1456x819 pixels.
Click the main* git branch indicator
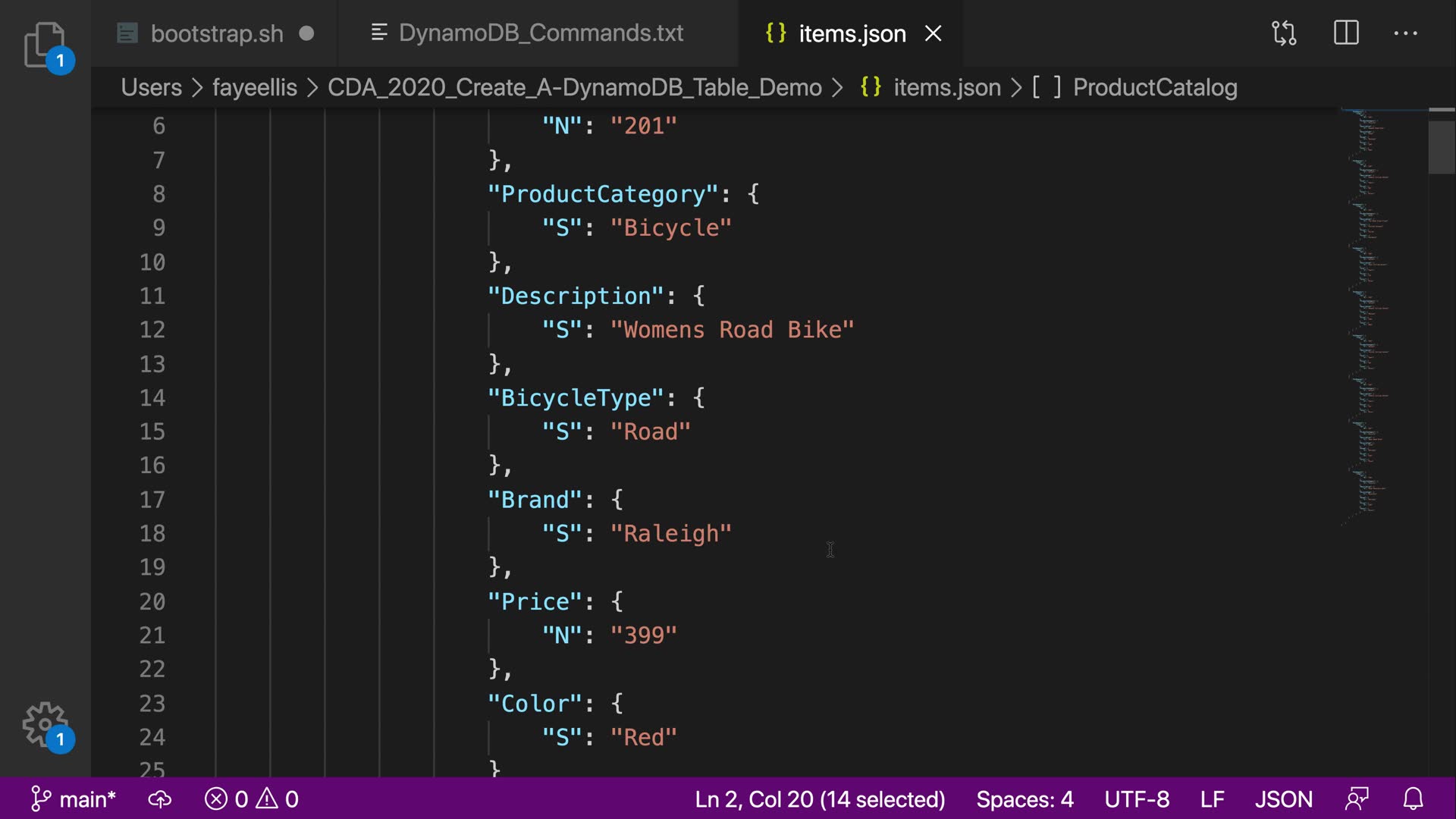pyautogui.click(x=74, y=799)
